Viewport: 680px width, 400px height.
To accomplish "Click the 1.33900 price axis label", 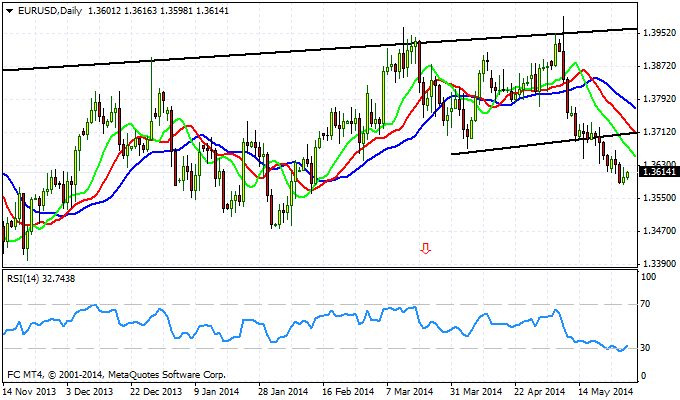I will coord(660,263).
